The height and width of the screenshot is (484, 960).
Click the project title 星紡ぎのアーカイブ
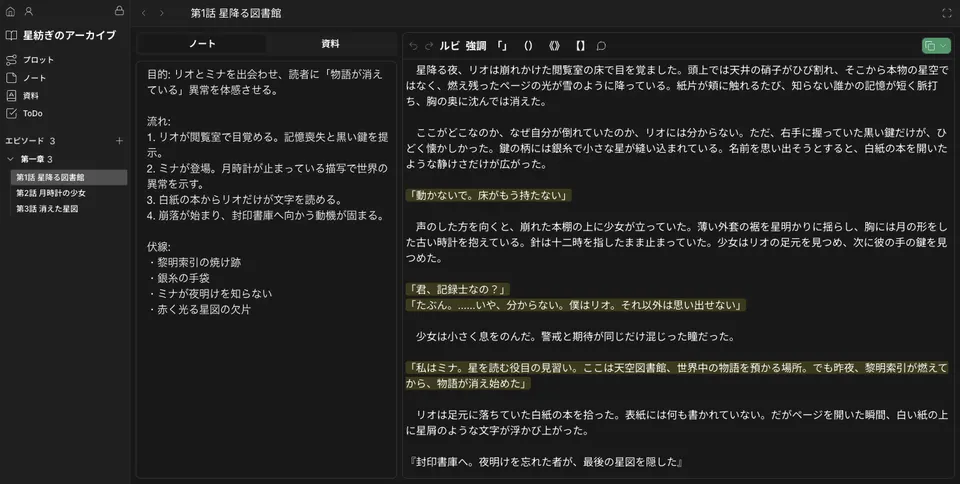coord(69,35)
